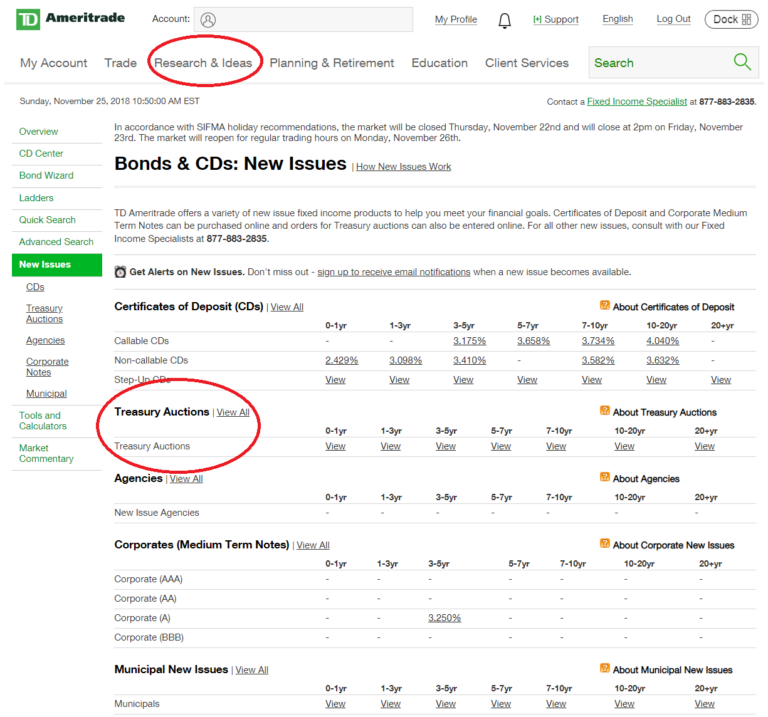Open Municipal sidebar sub-link

[47, 394]
